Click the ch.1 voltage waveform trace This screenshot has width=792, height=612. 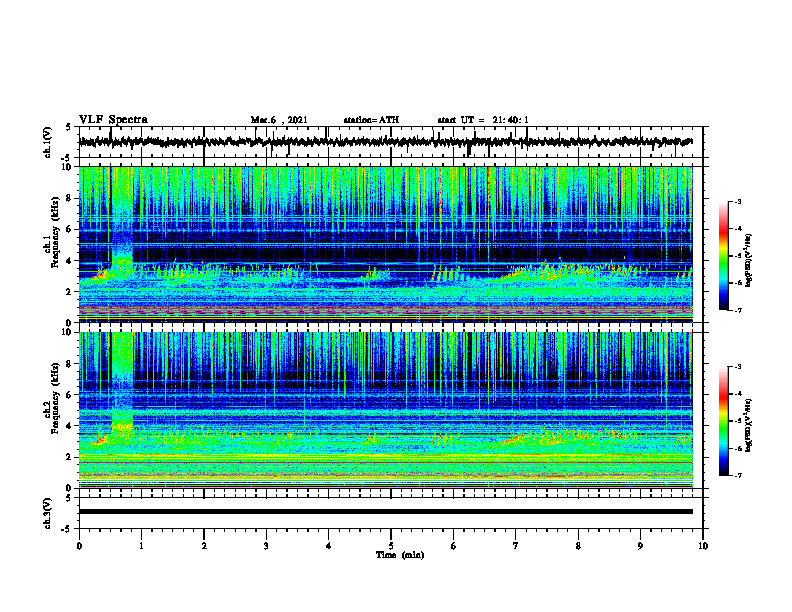(386, 142)
